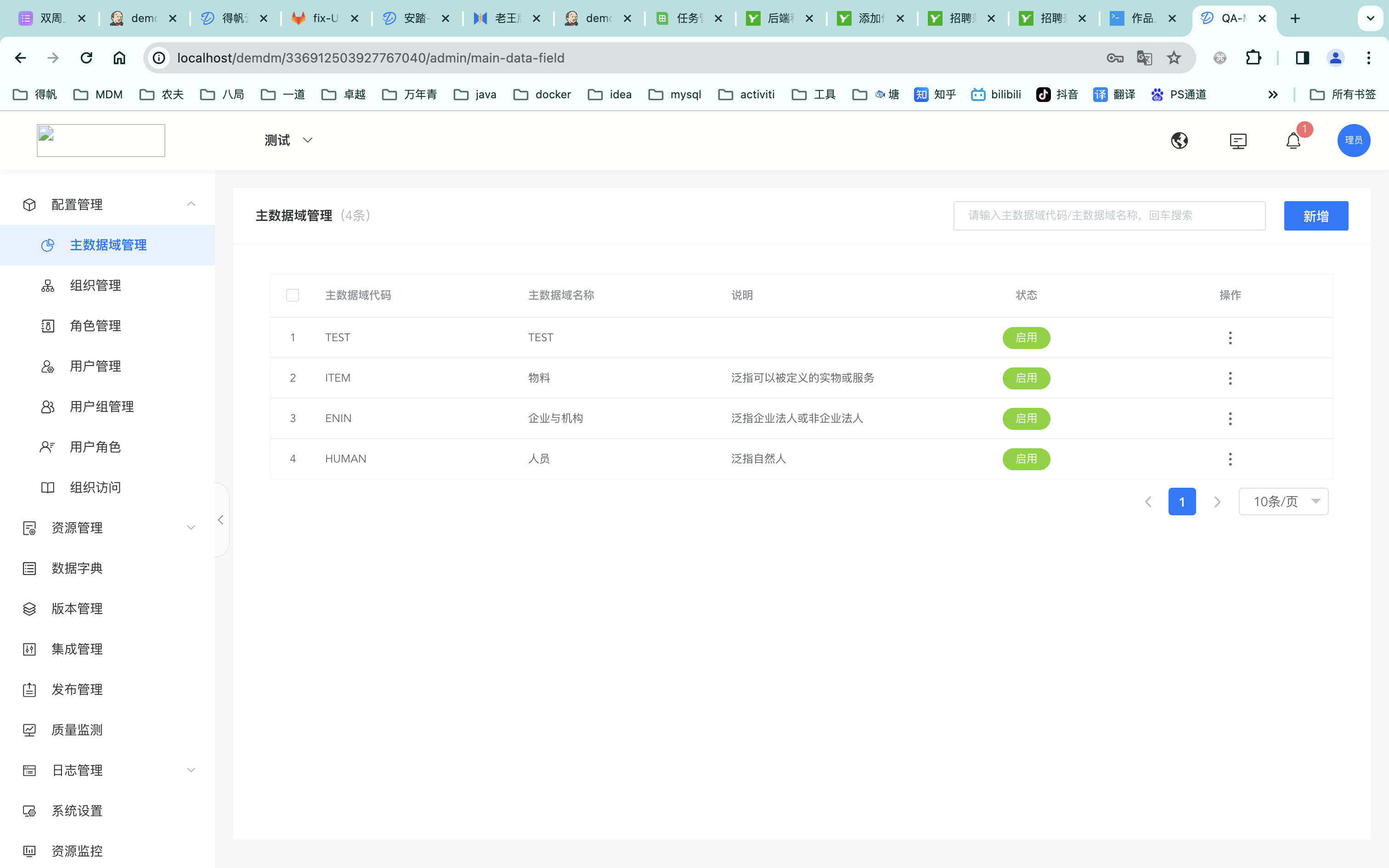
Task: Click the browser address bar URL
Action: tap(371, 58)
